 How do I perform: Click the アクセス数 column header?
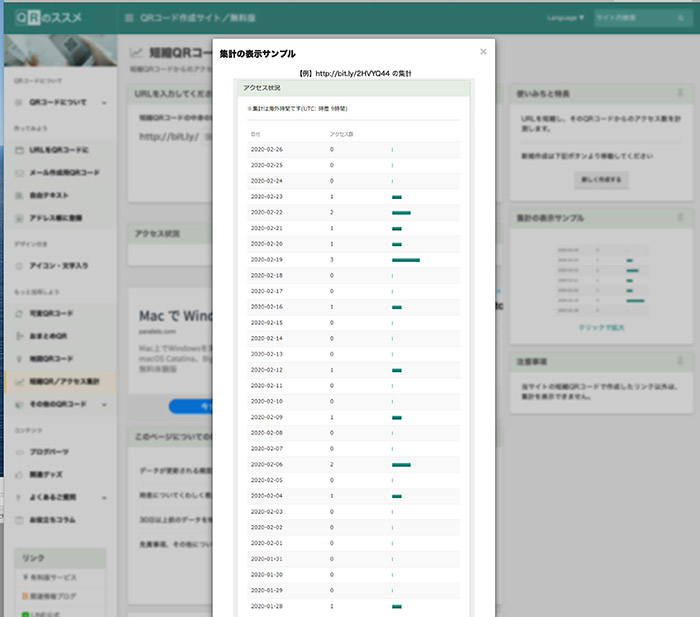pyautogui.click(x=342, y=134)
